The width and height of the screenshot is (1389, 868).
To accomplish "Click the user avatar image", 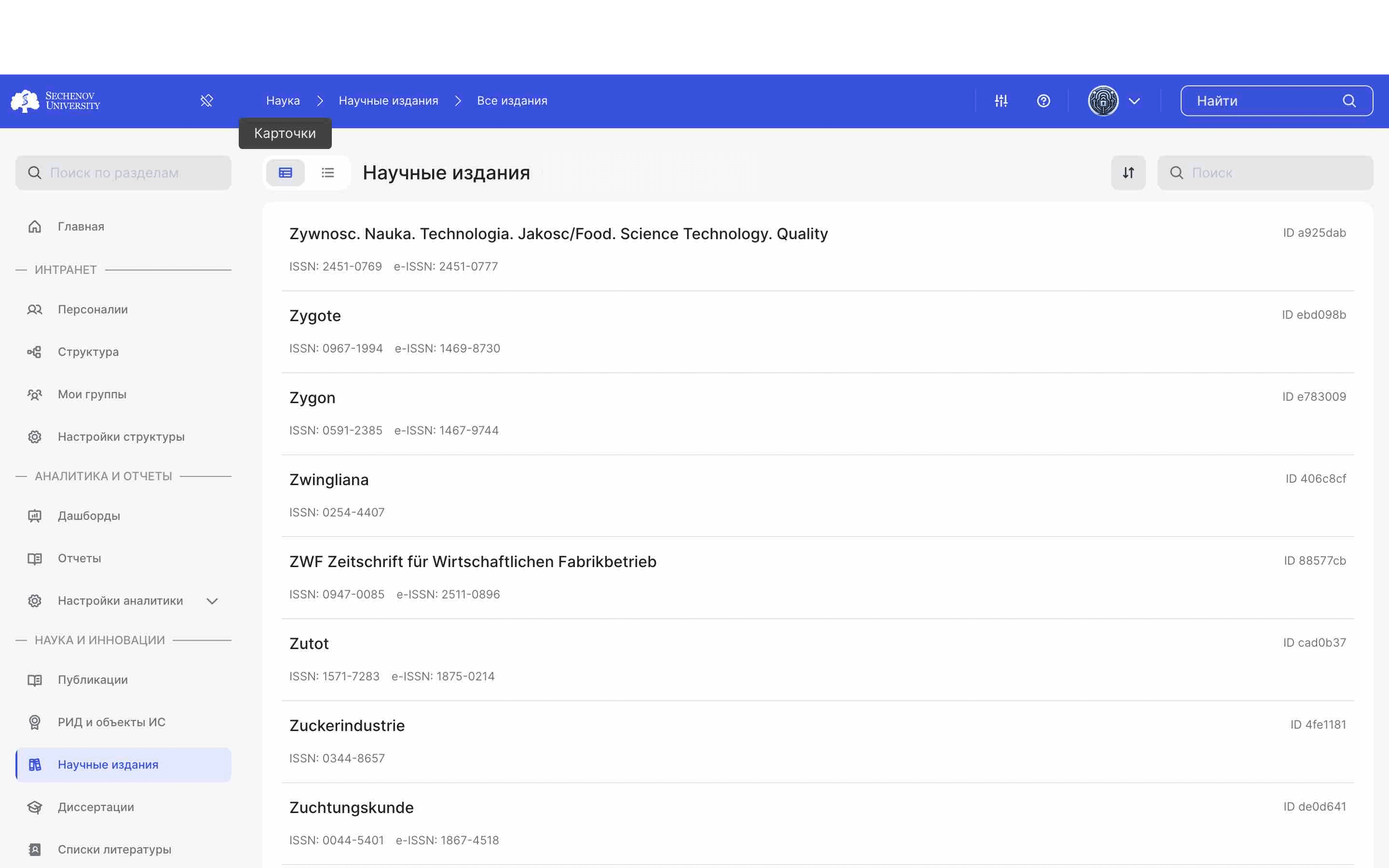I will (1103, 101).
